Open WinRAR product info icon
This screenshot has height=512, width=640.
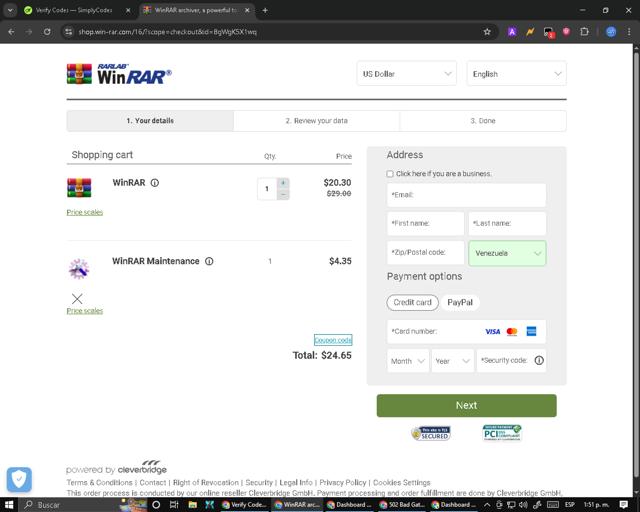[x=155, y=183]
